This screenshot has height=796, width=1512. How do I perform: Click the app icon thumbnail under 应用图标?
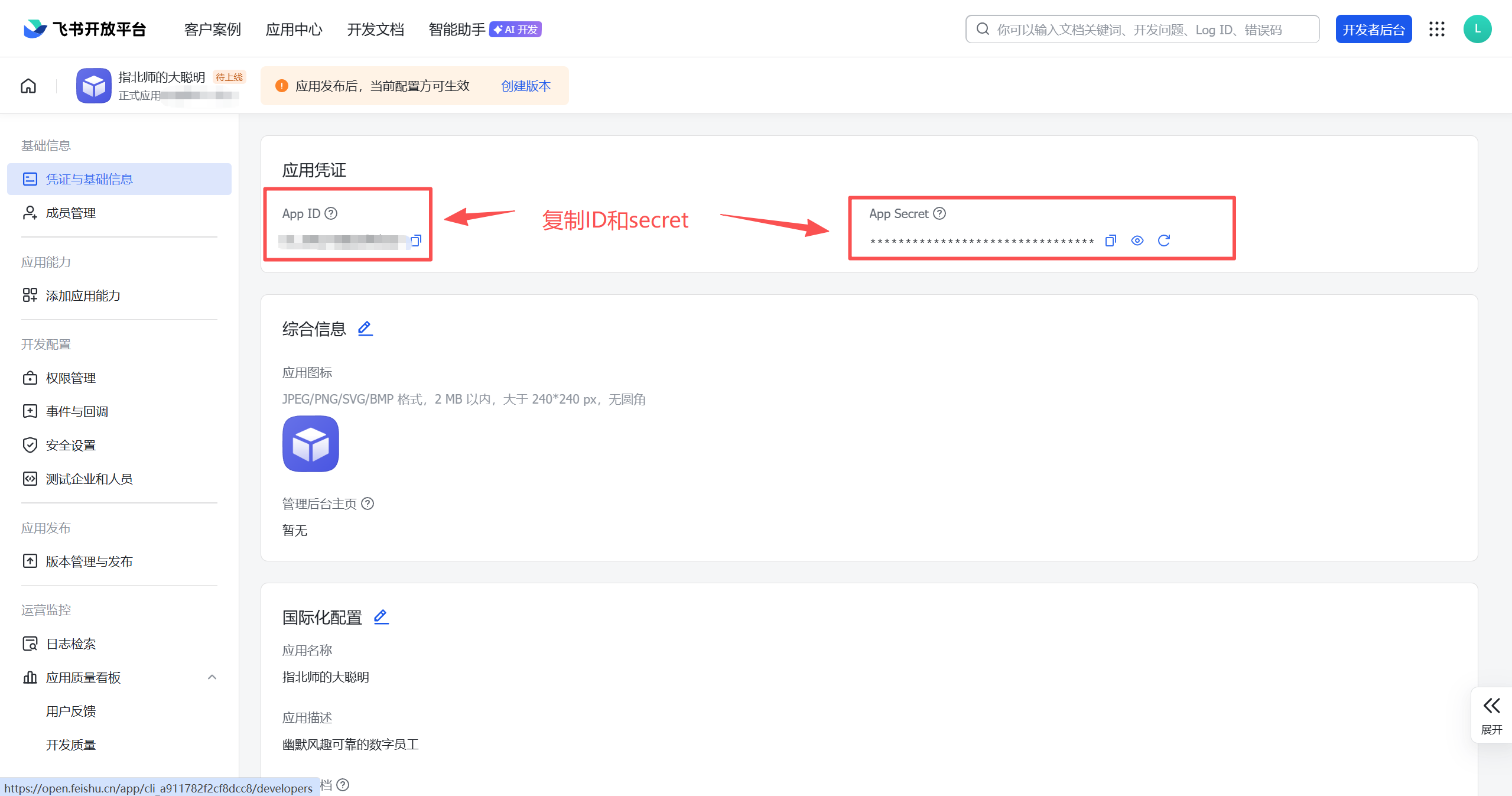311,444
